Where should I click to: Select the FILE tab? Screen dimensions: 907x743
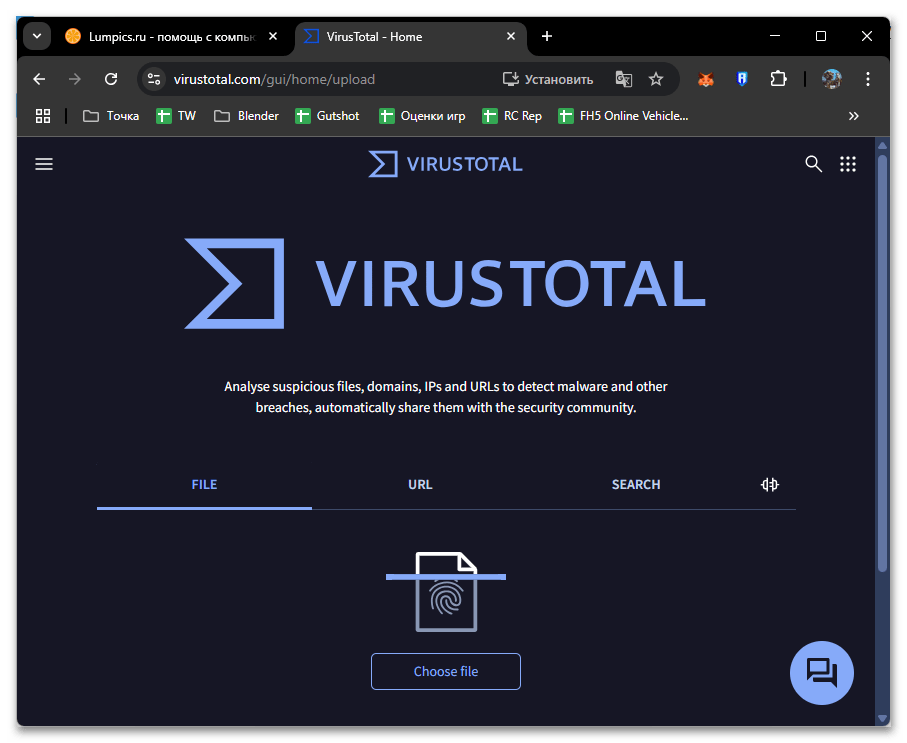pos(204,485)
